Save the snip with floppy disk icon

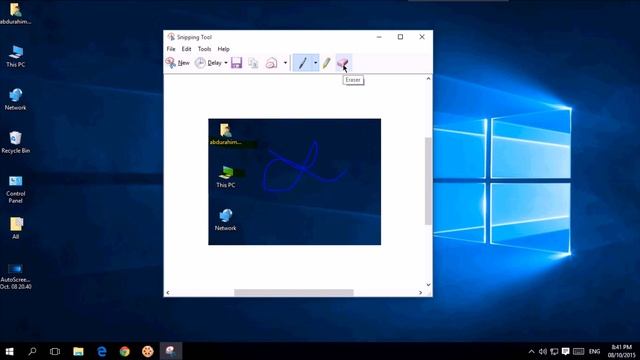tap(236, 63)
